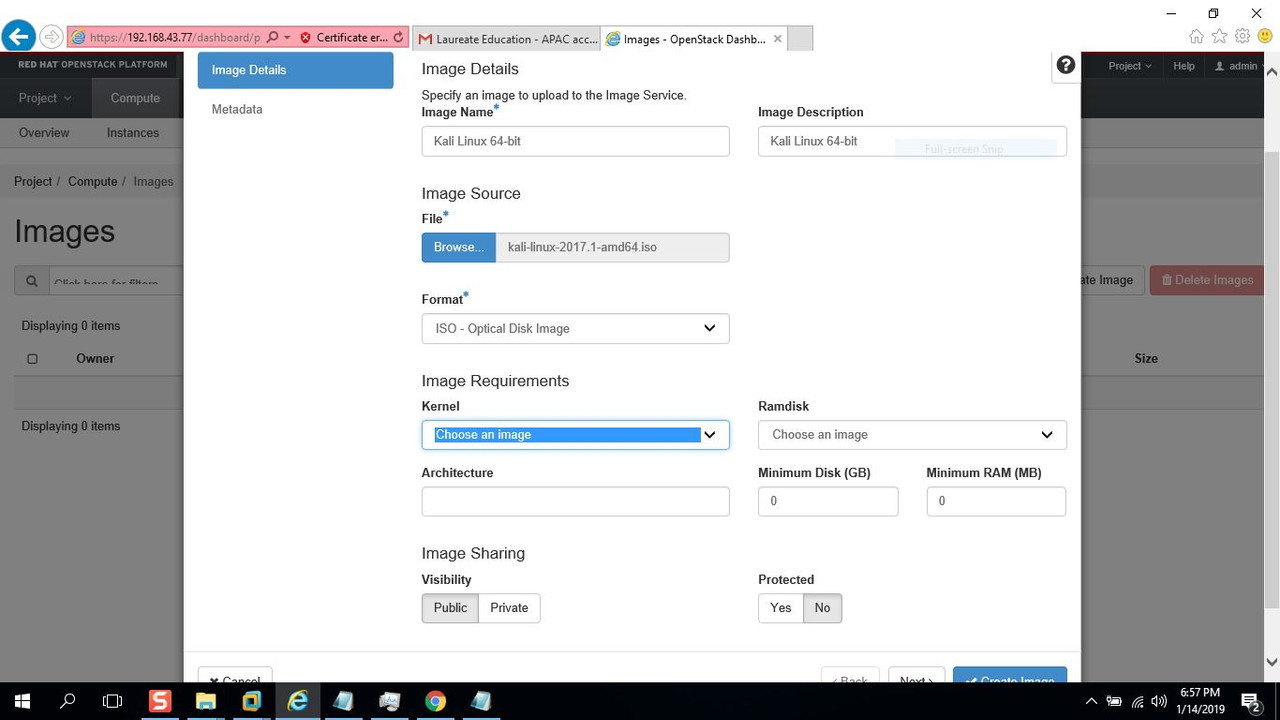Open address bar dropdown arrow

pyautogui.click(x=288, y=37)
